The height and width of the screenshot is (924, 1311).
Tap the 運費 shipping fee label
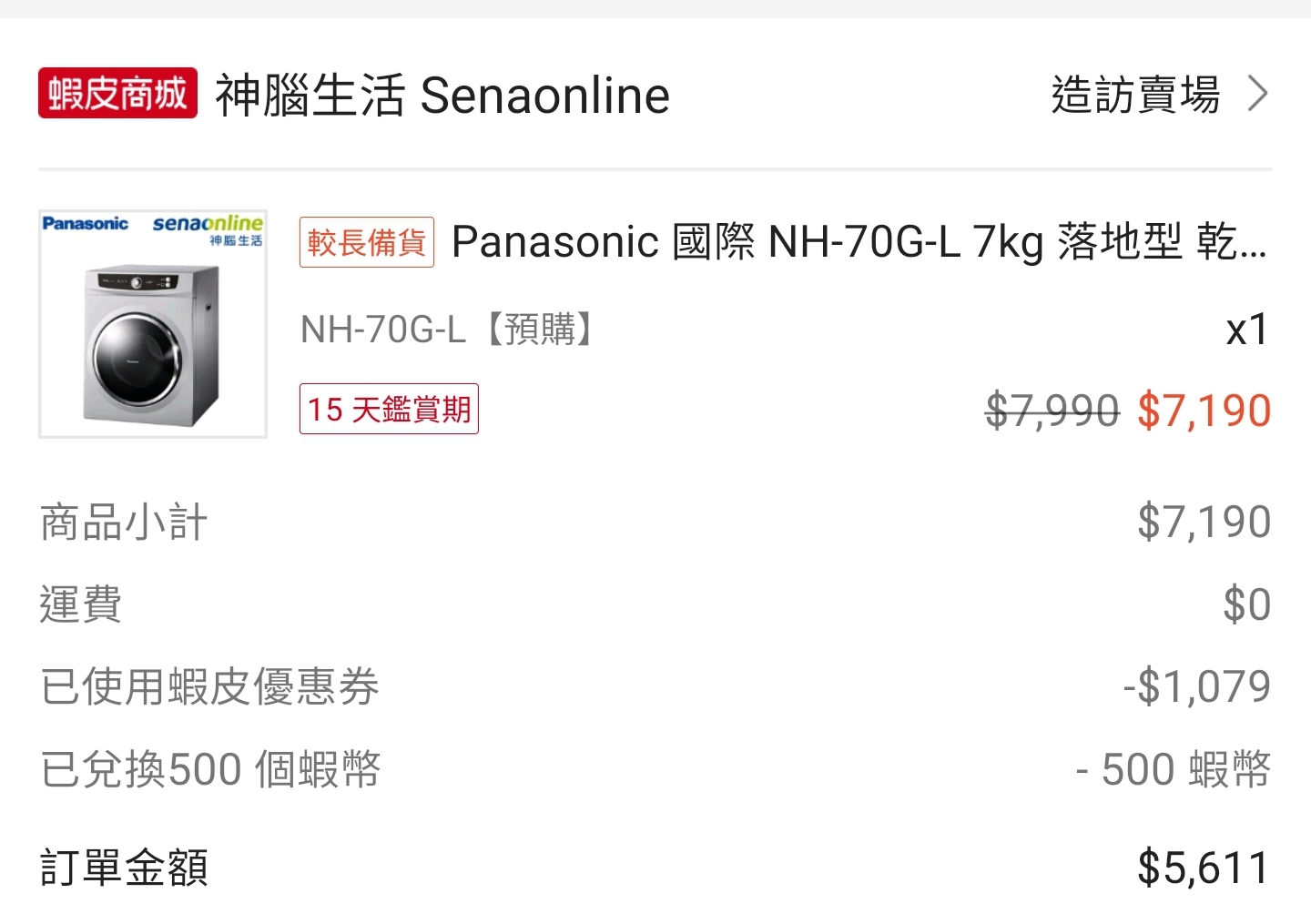click(81, 604)
